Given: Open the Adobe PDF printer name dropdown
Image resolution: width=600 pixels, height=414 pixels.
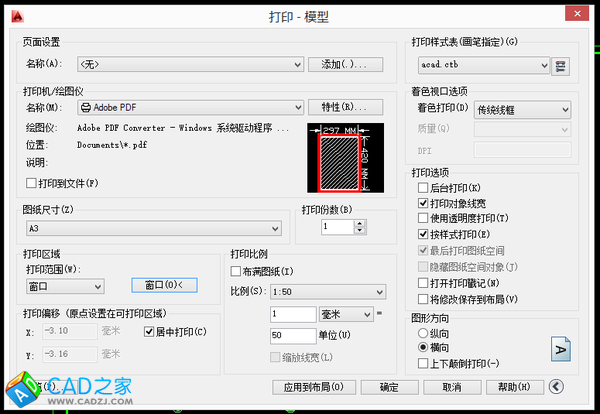Looking at the screenshot, I should coord(297,107).
